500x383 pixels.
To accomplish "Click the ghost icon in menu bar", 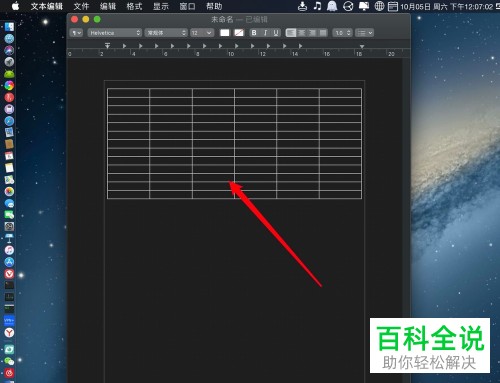I will coord(332,6).
